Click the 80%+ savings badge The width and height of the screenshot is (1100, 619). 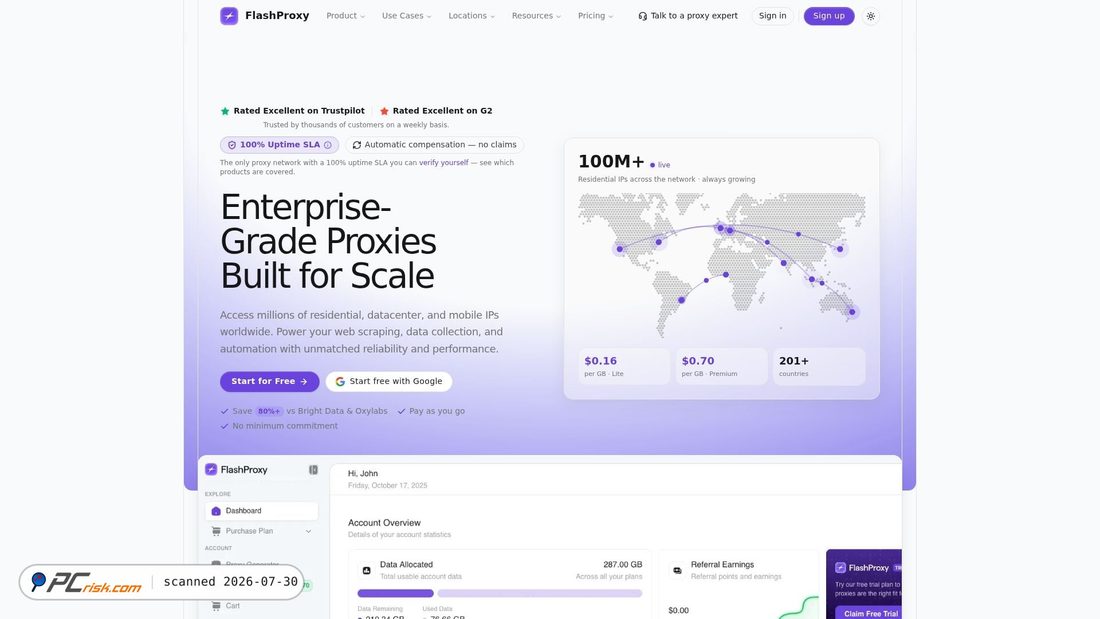pyautogui.click(x=269, y=411)
